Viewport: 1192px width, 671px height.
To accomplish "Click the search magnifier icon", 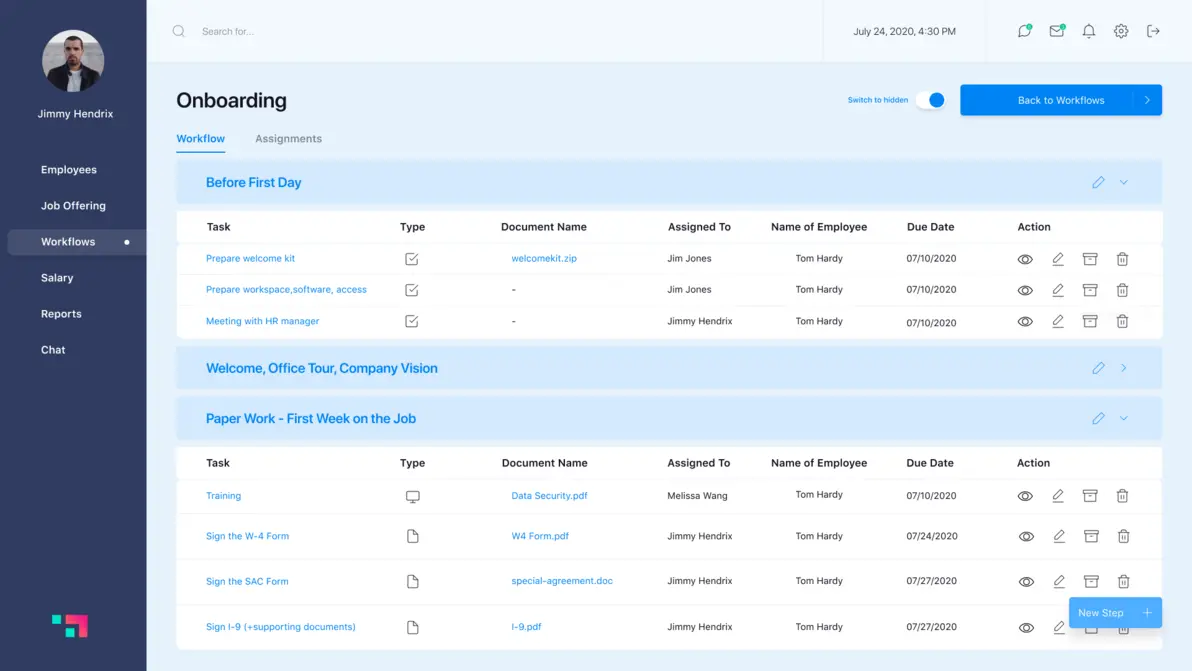I will point(179,31).
